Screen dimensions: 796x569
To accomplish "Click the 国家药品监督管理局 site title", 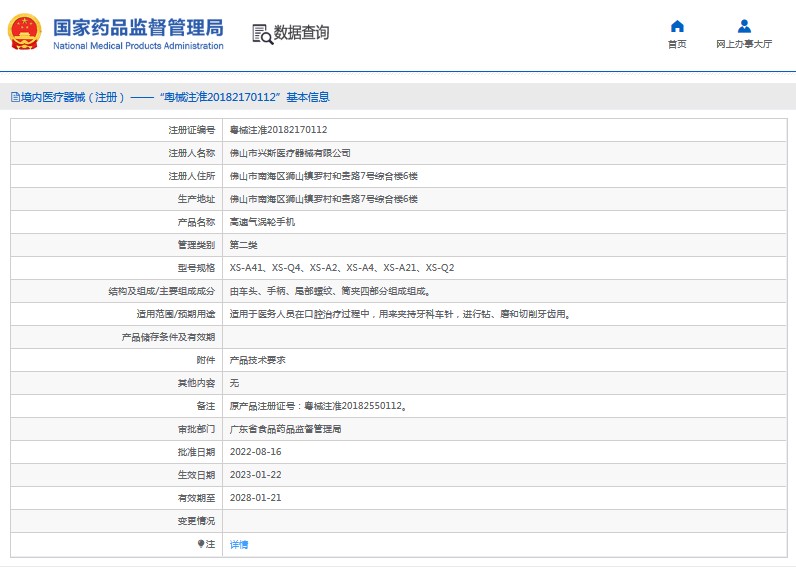I will click(x=137, y=27).
